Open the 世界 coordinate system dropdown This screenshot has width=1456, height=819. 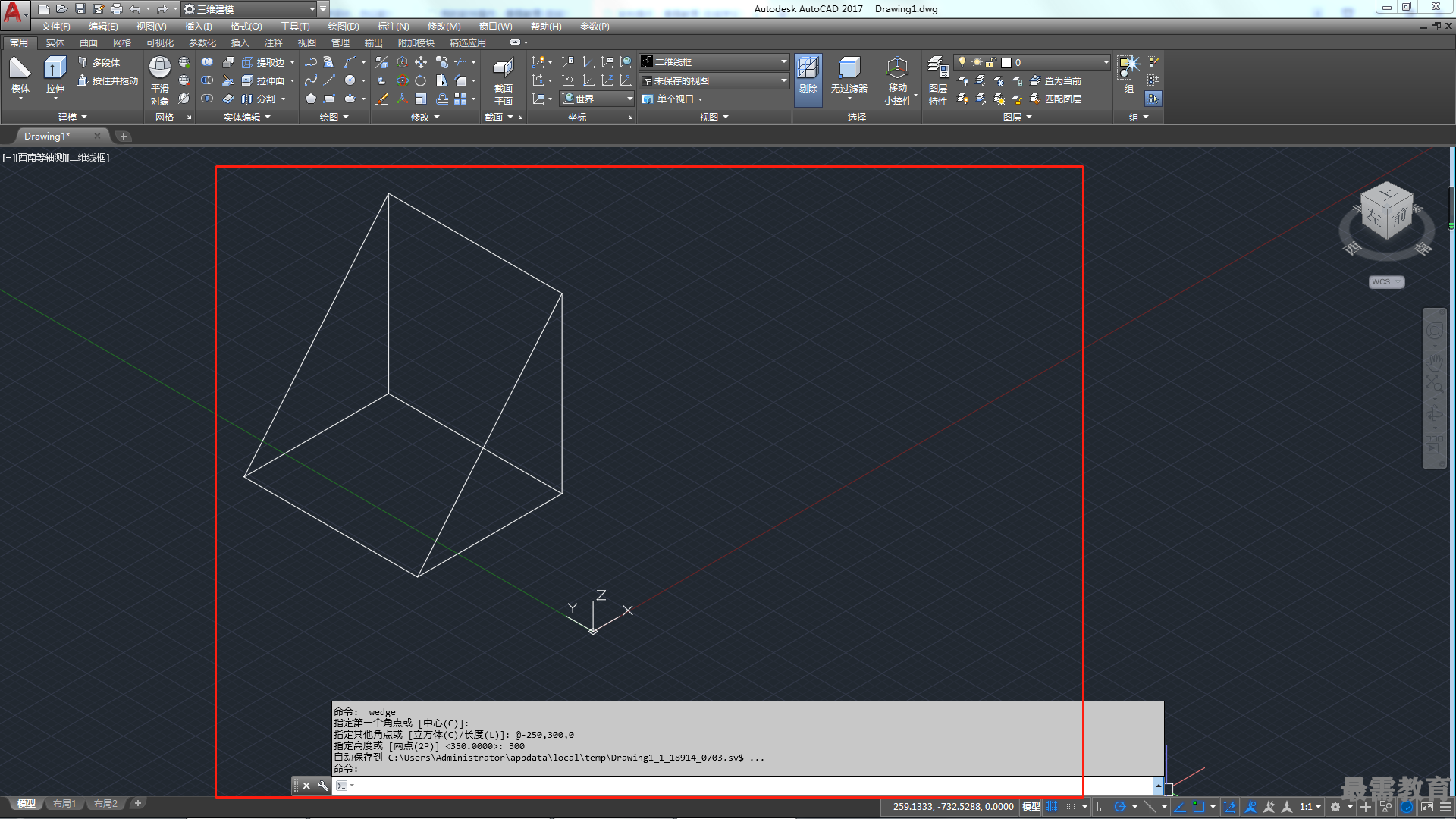(x=597, y=99)
